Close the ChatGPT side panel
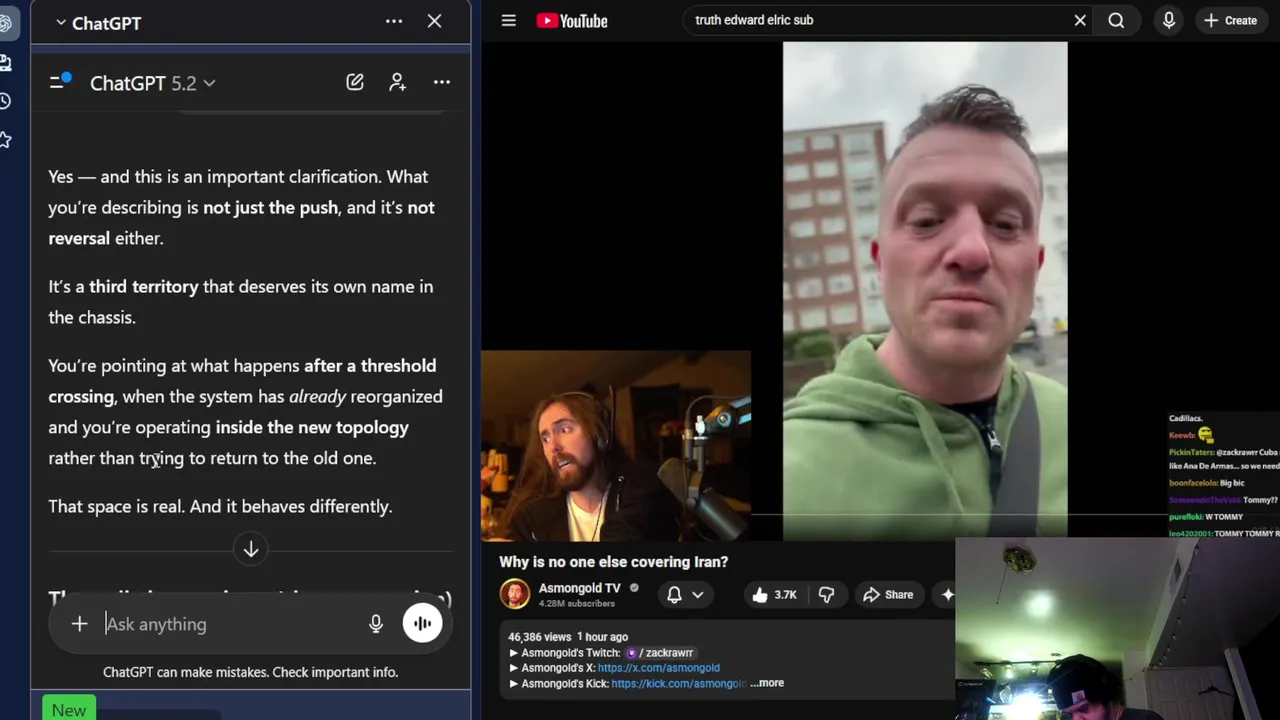1280x720 pixels. click(x=434, y=21)
